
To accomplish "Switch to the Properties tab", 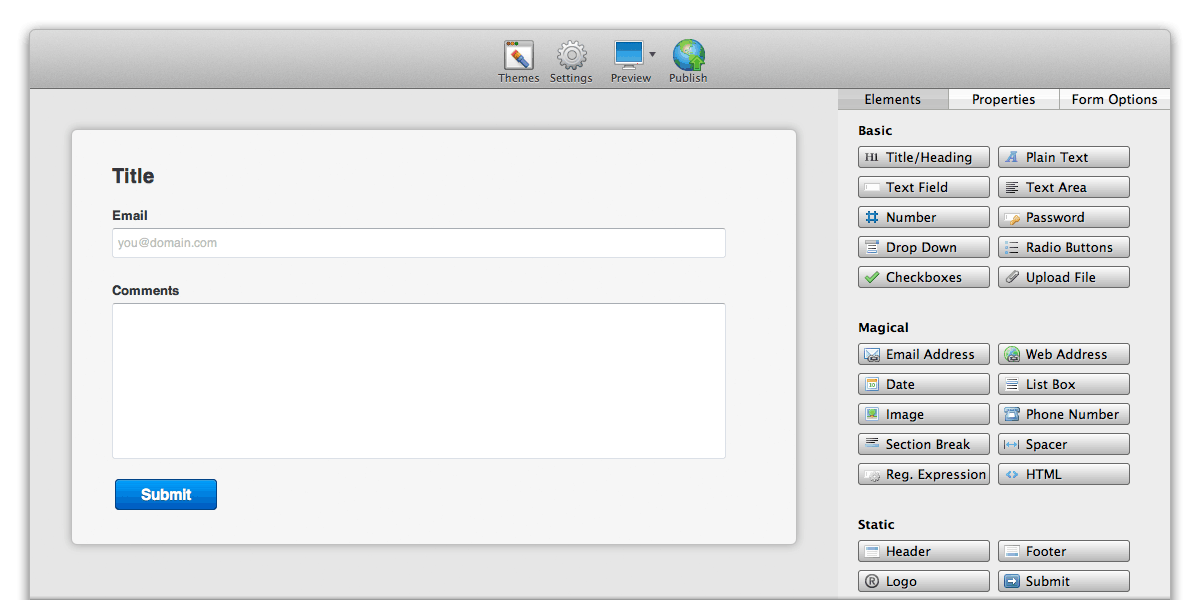I will tap(1003, 99).
